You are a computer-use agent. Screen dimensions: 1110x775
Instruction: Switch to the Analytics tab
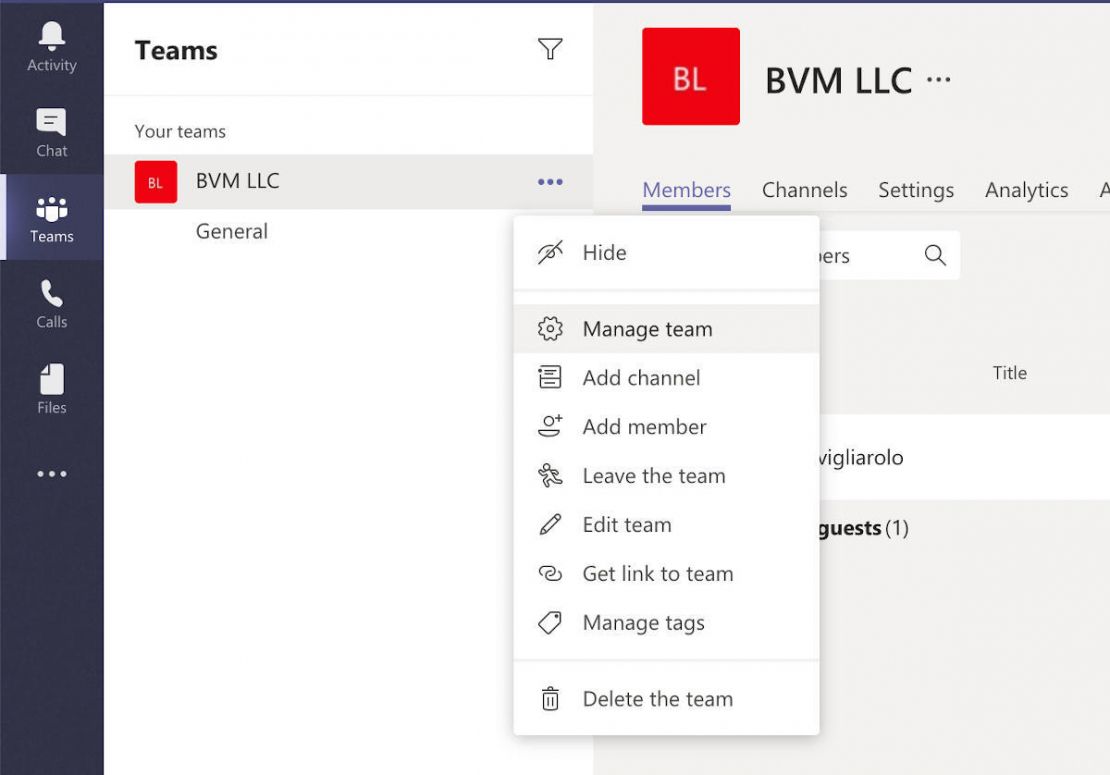[x=1026, y=189]
